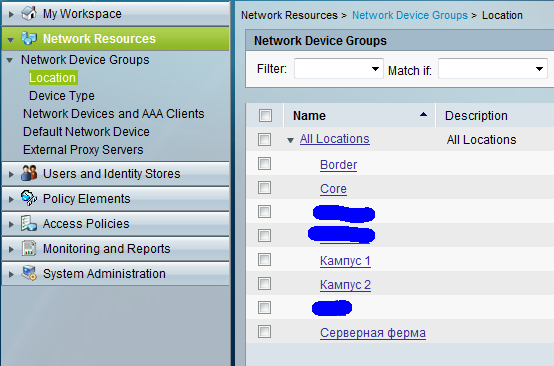Open the Кампус 1 location link
Viewport: 554px width, 366px height.
tap(345, 261)
